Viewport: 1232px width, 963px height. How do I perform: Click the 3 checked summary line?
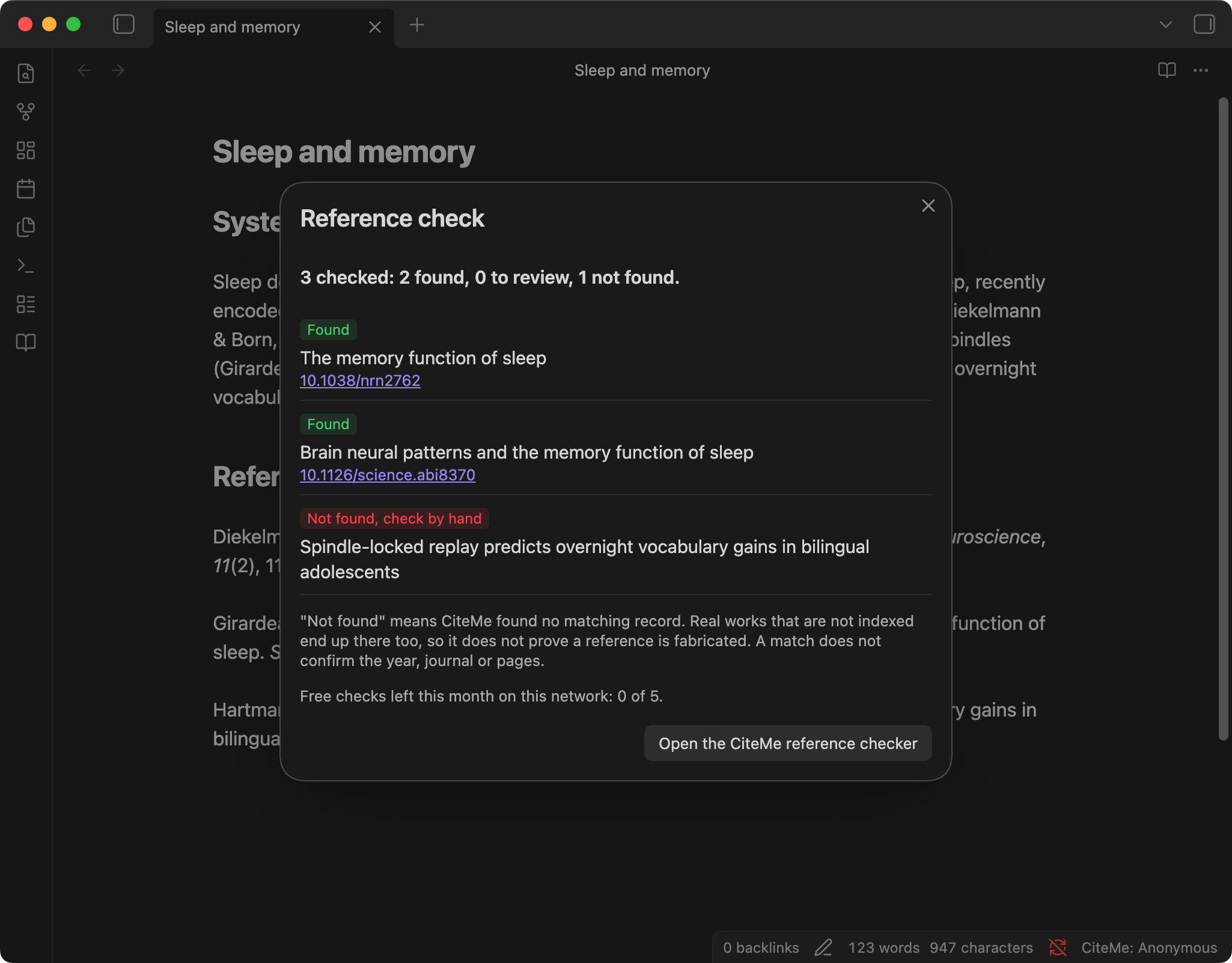(x=490, y=278)
